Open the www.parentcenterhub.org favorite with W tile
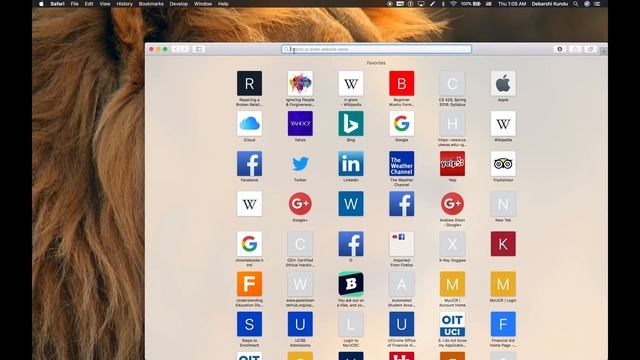The width and height of the screenshot is (640, 360). pyautogui.click(x=300, y=284)
